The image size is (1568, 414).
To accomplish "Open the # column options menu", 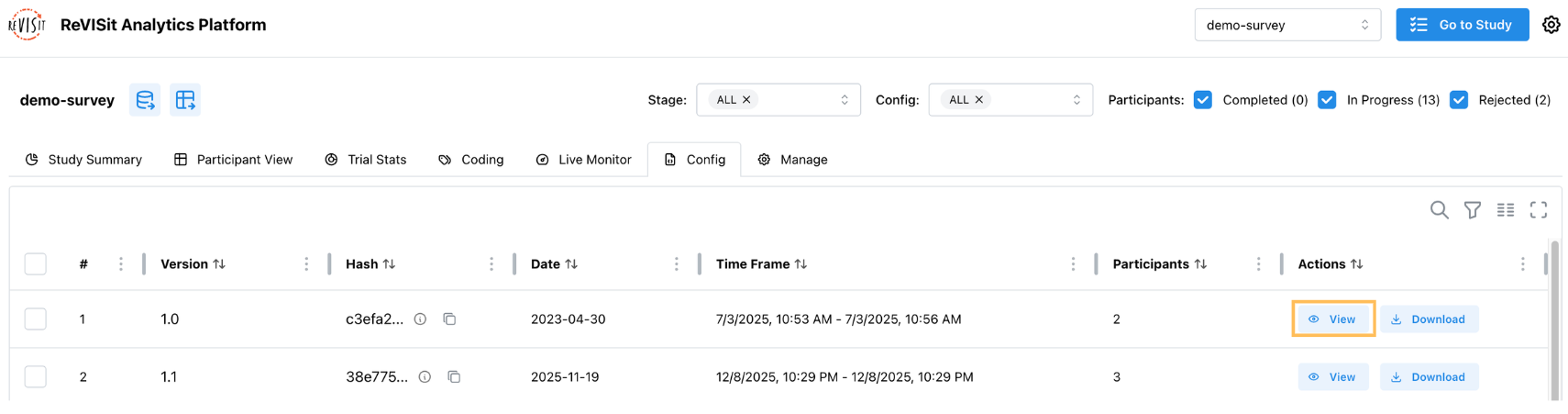I will pyautogui.click(x=121, y=264).
